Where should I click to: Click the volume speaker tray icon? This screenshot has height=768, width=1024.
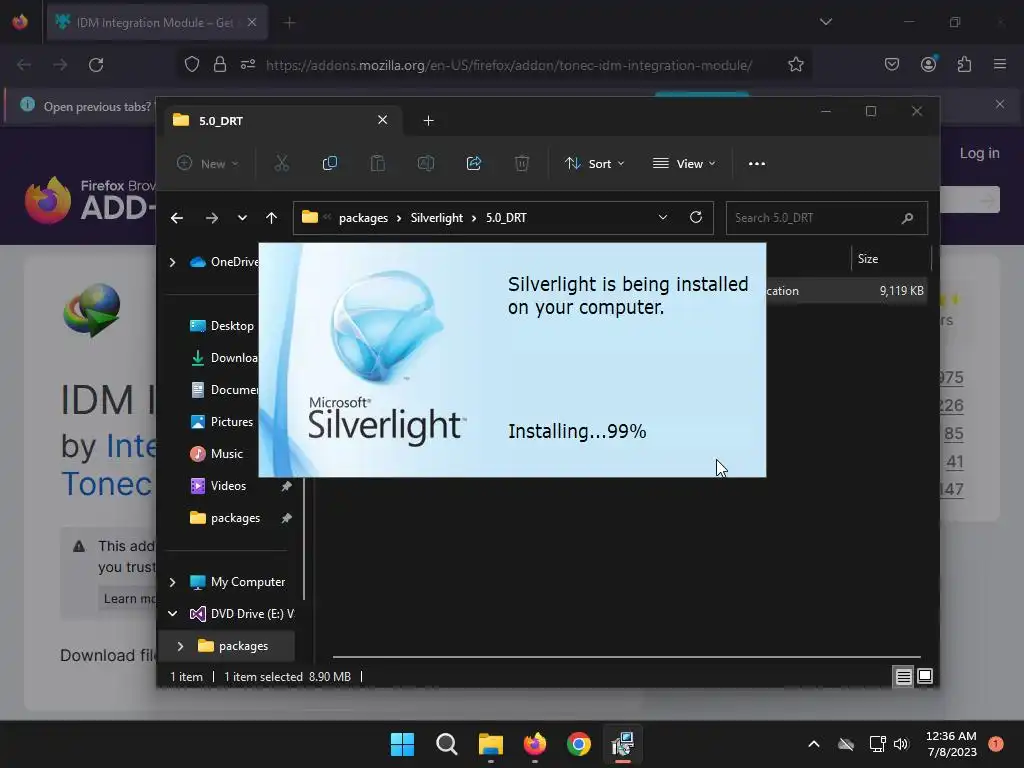(x=901, y=744)
